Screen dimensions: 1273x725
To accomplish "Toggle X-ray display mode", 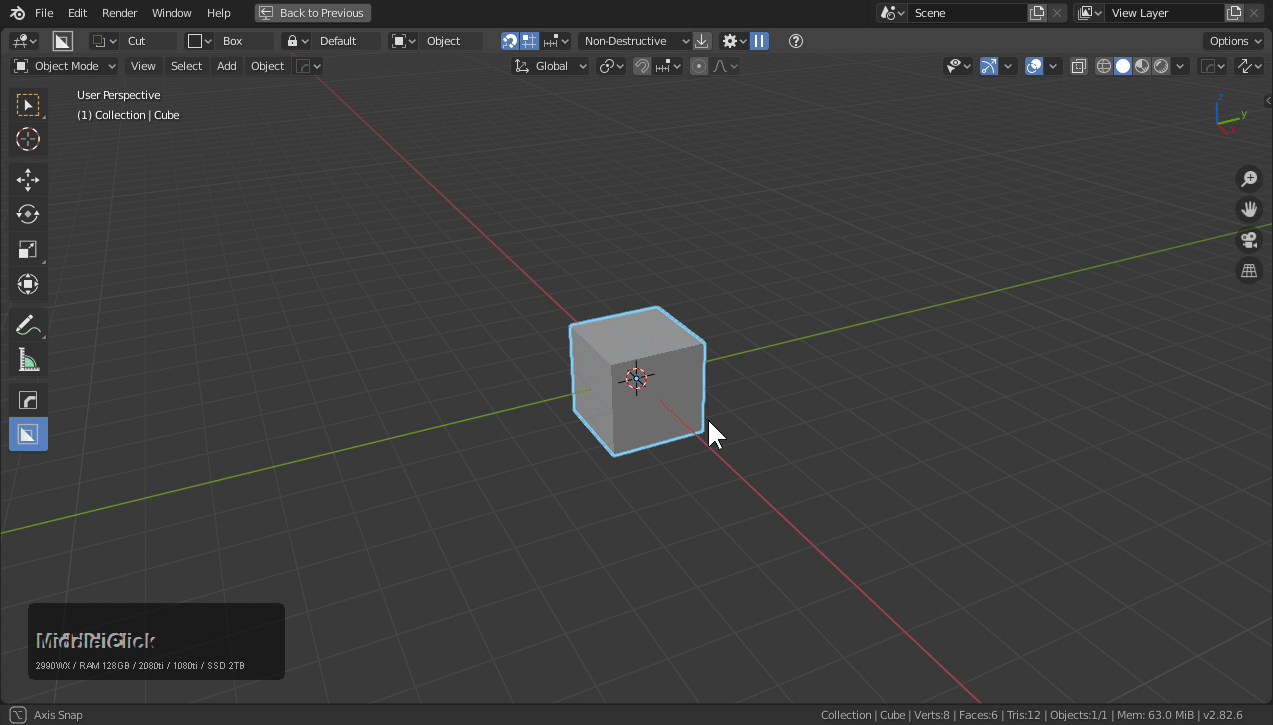I will (x=1079, y=66).
